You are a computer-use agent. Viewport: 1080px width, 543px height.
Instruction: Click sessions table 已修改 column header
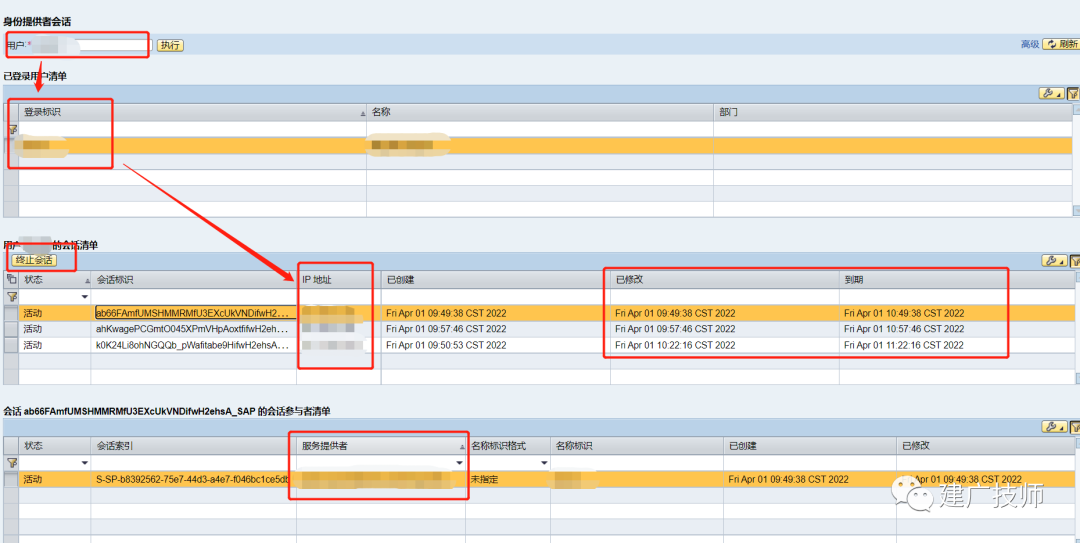pos(725,280)
